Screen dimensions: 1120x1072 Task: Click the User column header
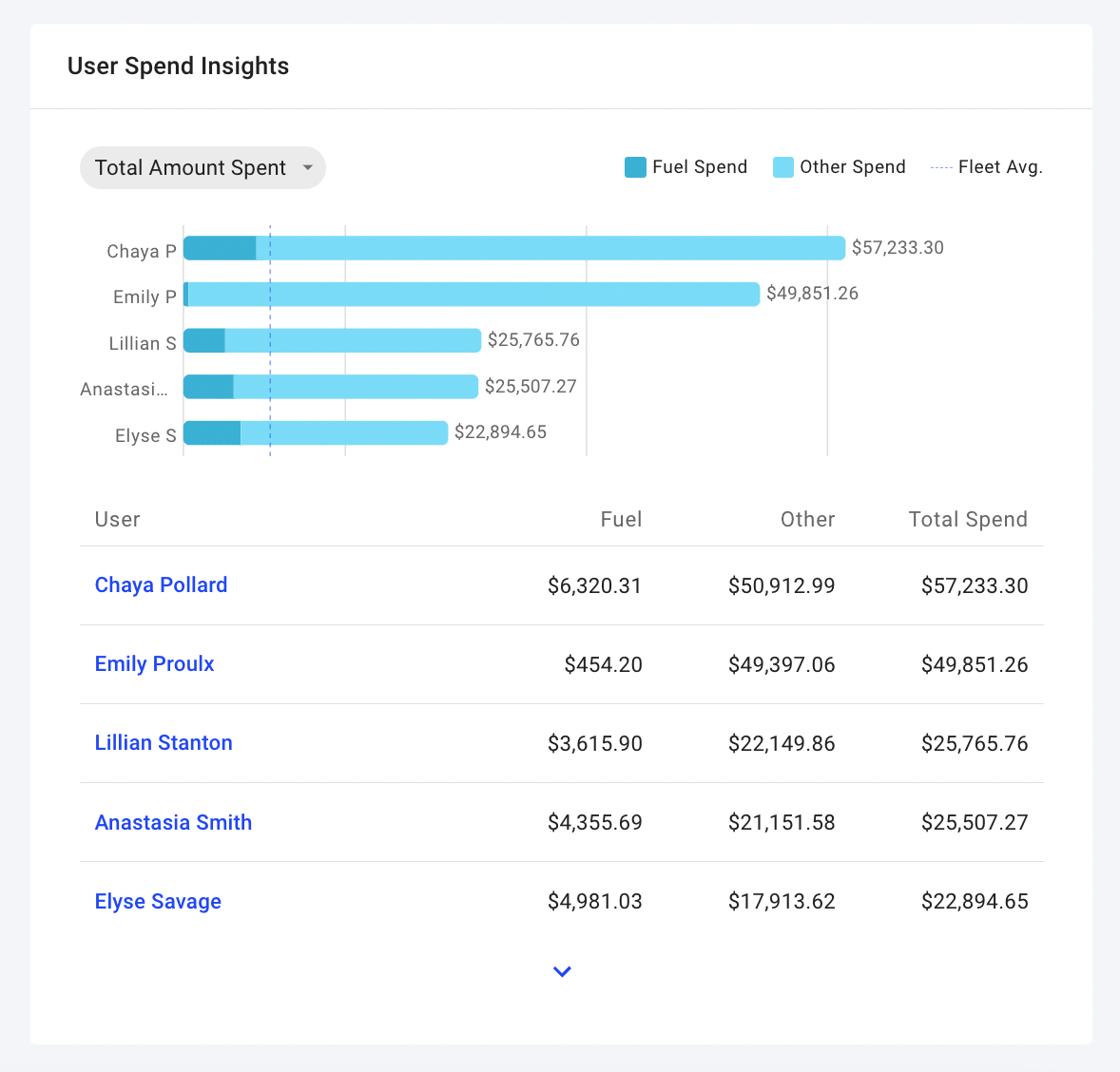[117, 520]
